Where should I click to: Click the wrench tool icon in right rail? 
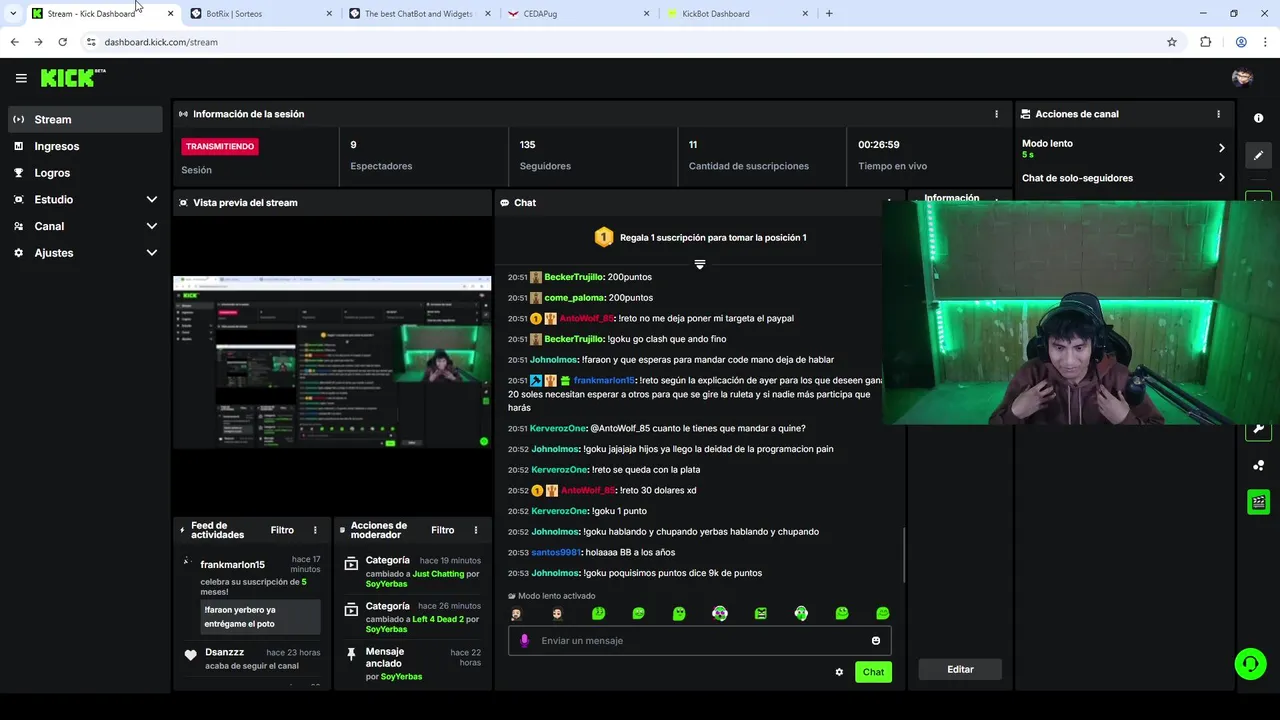tap(1258, 429)
